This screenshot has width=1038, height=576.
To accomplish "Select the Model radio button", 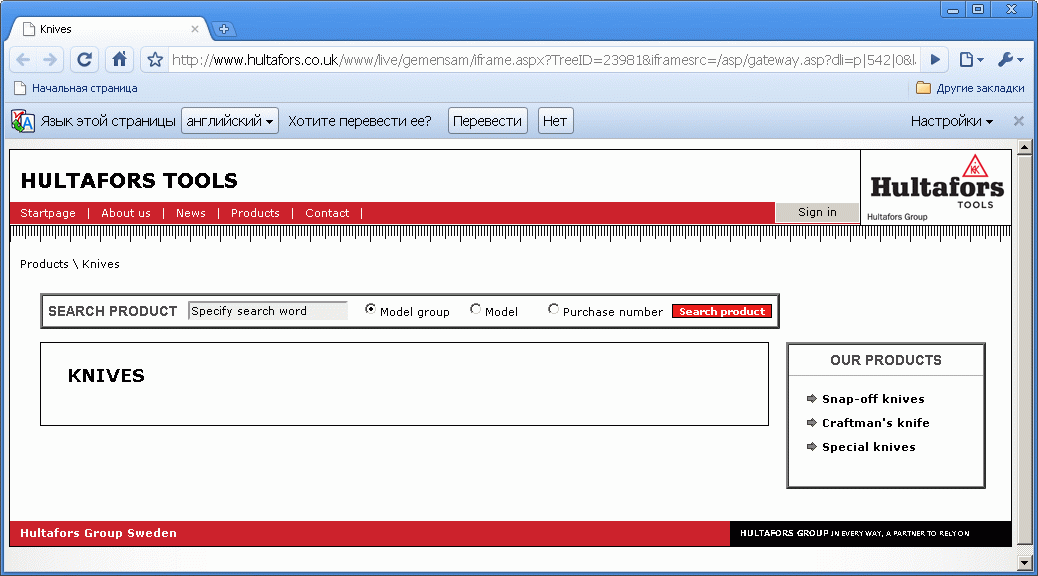I will [475, 310].
